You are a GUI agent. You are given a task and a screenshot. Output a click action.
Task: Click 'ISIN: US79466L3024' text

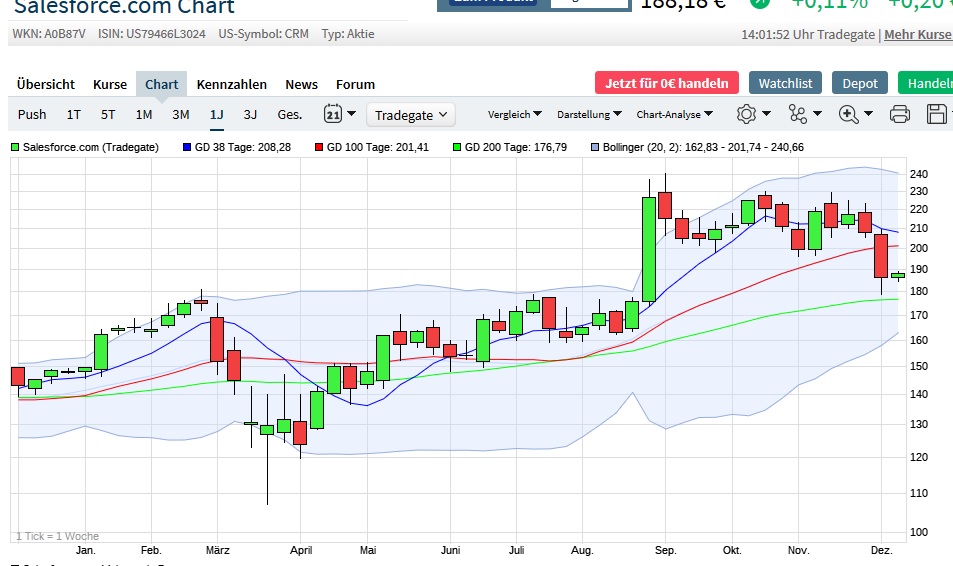tap(152, 34)
